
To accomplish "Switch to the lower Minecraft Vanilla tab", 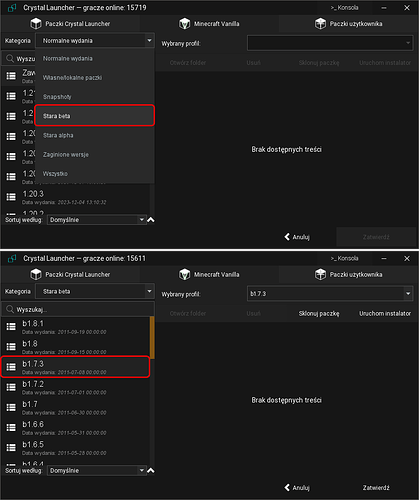I will point(209,275).
